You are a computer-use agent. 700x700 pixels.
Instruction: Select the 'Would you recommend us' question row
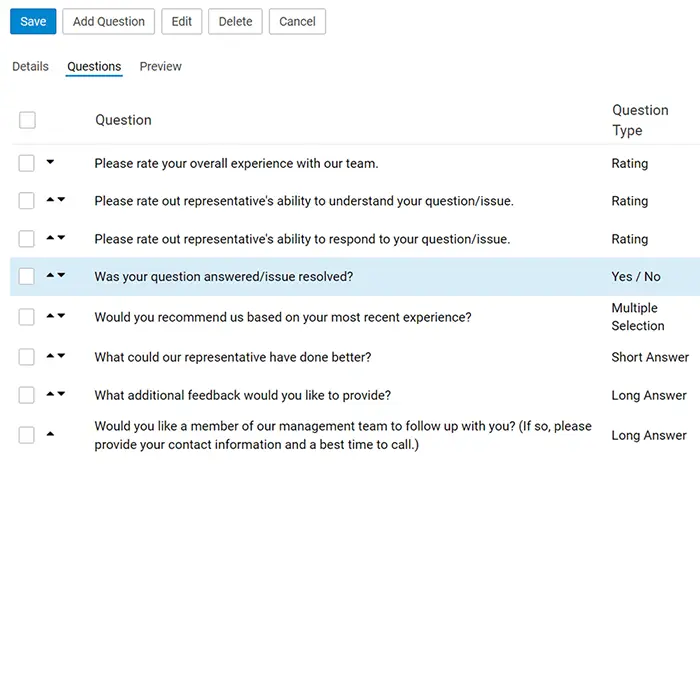coord(355,317)
